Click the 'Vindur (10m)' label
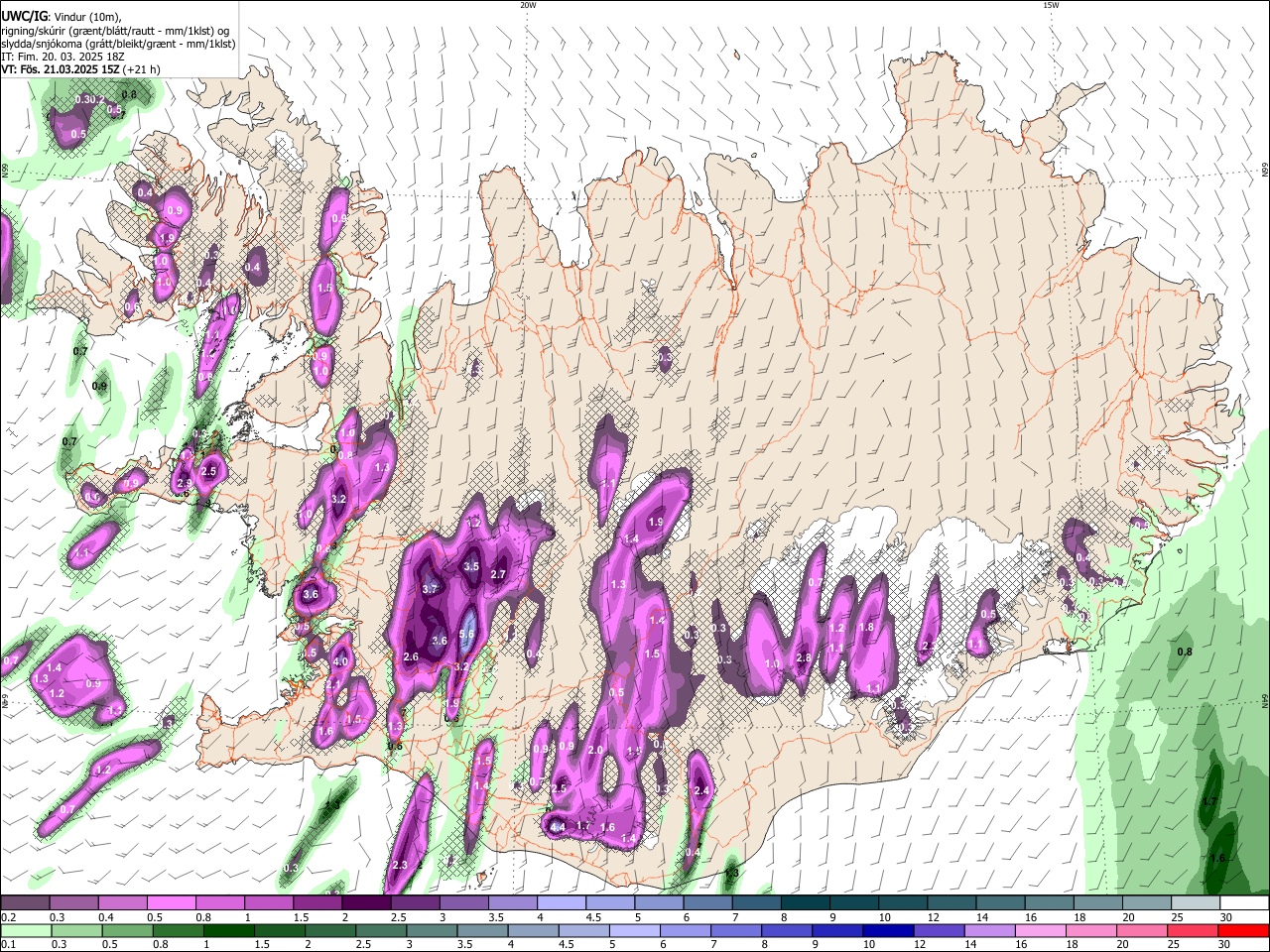The image size is (1270, 952). 88,17
